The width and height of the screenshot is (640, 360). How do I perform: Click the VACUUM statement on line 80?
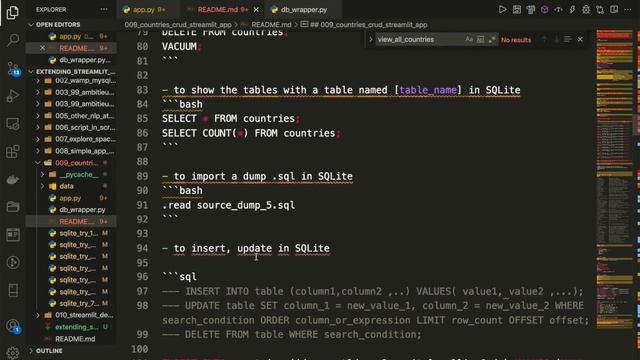[181, 47]
